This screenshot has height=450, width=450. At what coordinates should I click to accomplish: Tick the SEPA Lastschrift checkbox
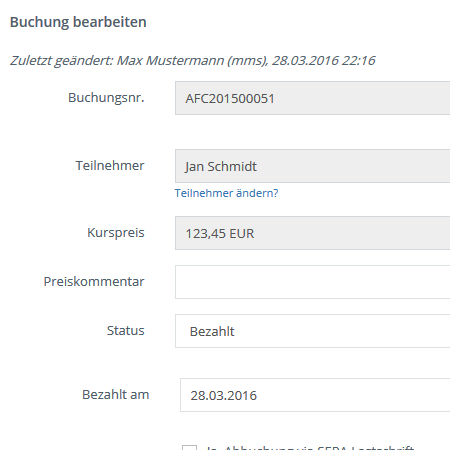pyautogui.click(x=189, y=448)
